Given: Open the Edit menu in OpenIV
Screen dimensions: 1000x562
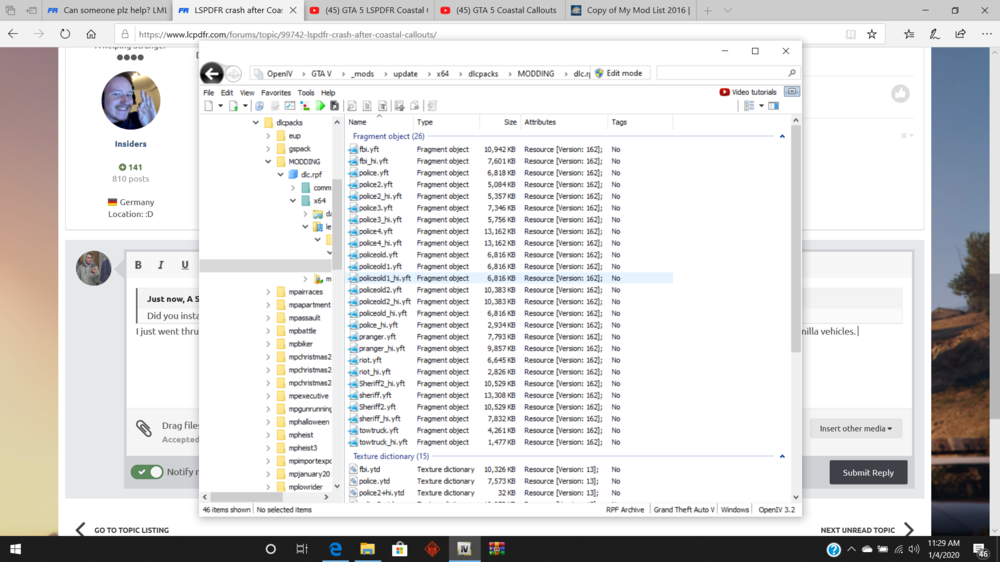Looking at the screenshot, I should point(226,92).
